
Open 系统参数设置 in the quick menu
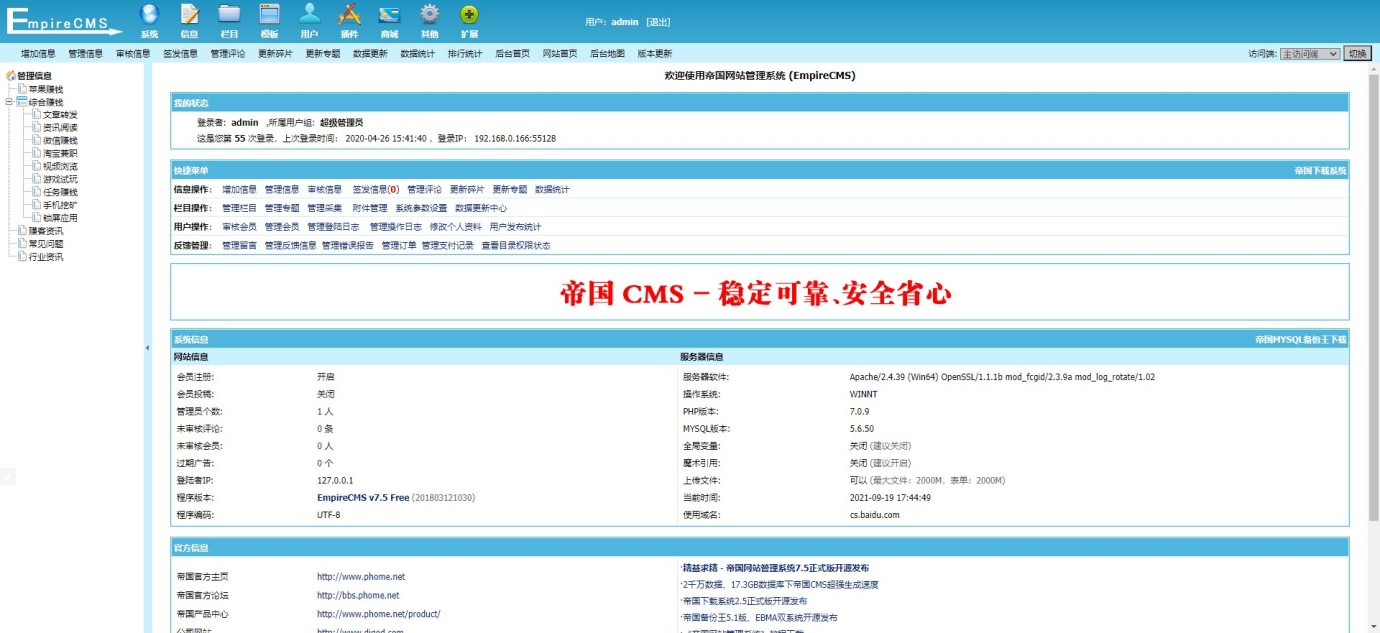pos(421,208)
